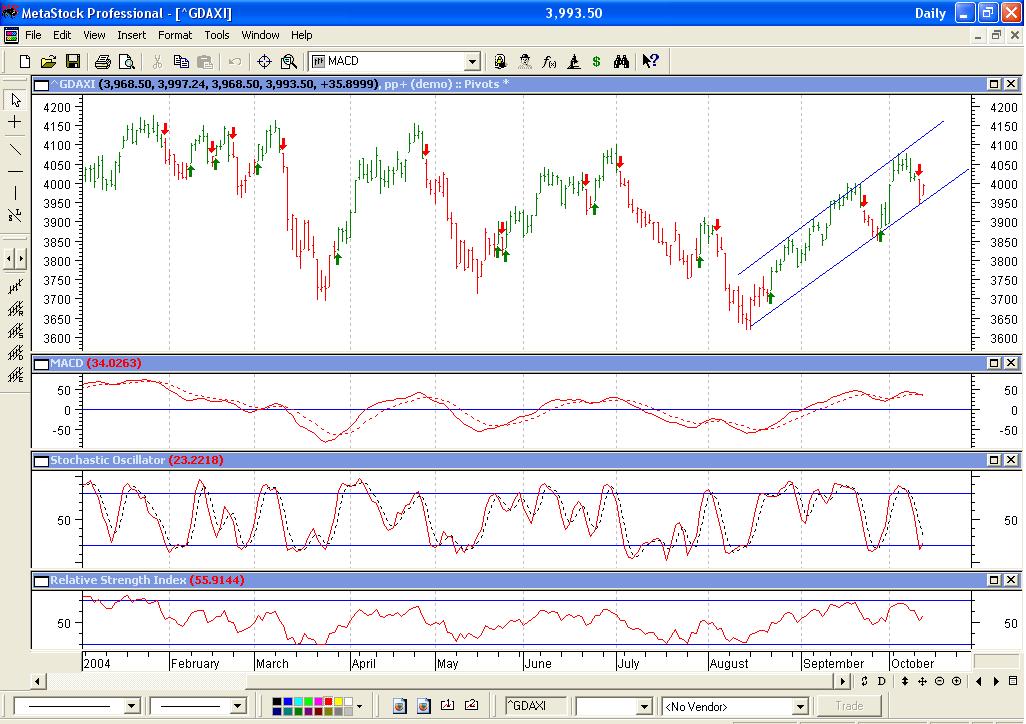Maximize the ^GDAXI price inner window
The height and width of the screenshot is (724, 1026).
click(x=994, y=84)
